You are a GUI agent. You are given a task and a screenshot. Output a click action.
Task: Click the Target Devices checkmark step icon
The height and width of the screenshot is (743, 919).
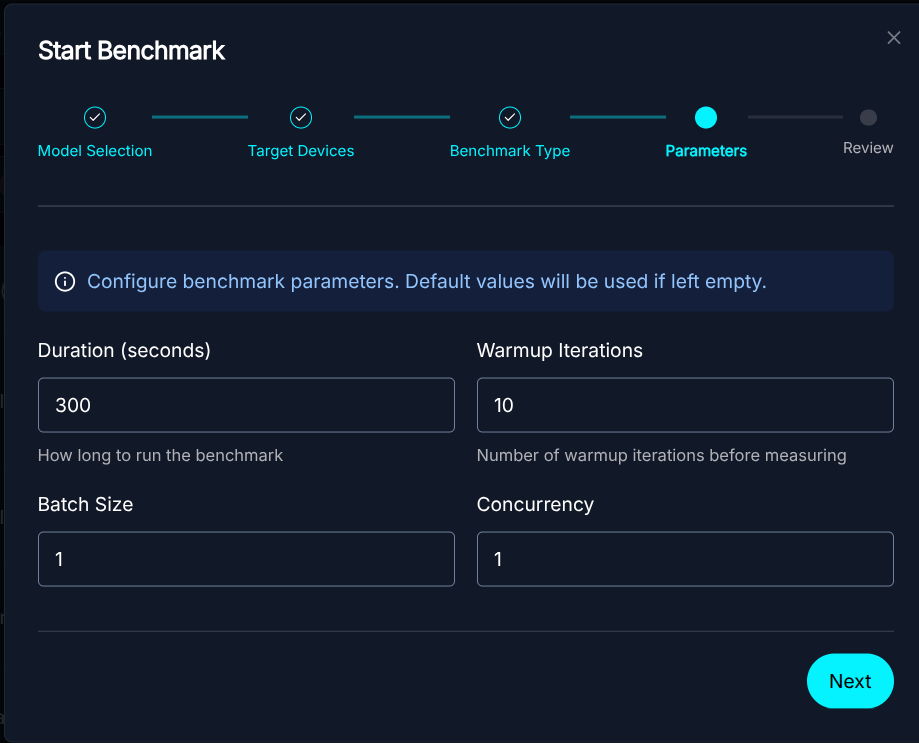[x=301, y=118]
